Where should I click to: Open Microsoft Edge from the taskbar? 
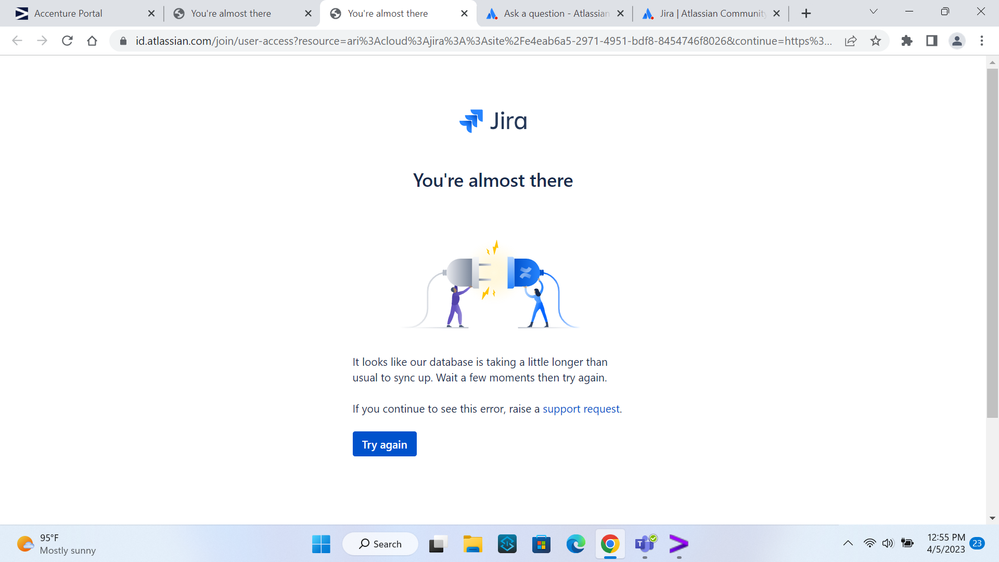(x=576, y=544)
